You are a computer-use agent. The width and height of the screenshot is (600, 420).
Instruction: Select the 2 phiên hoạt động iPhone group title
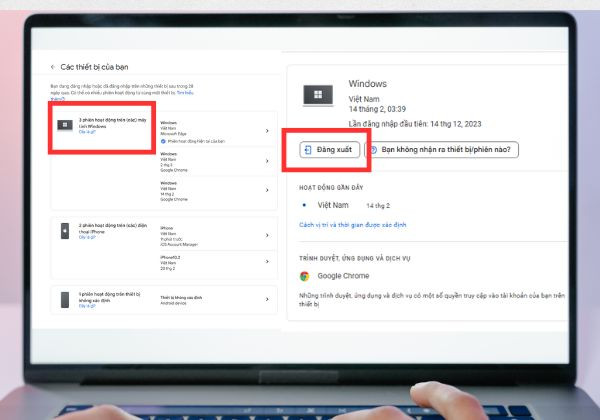pyautogui.click(x=113, y=228)
